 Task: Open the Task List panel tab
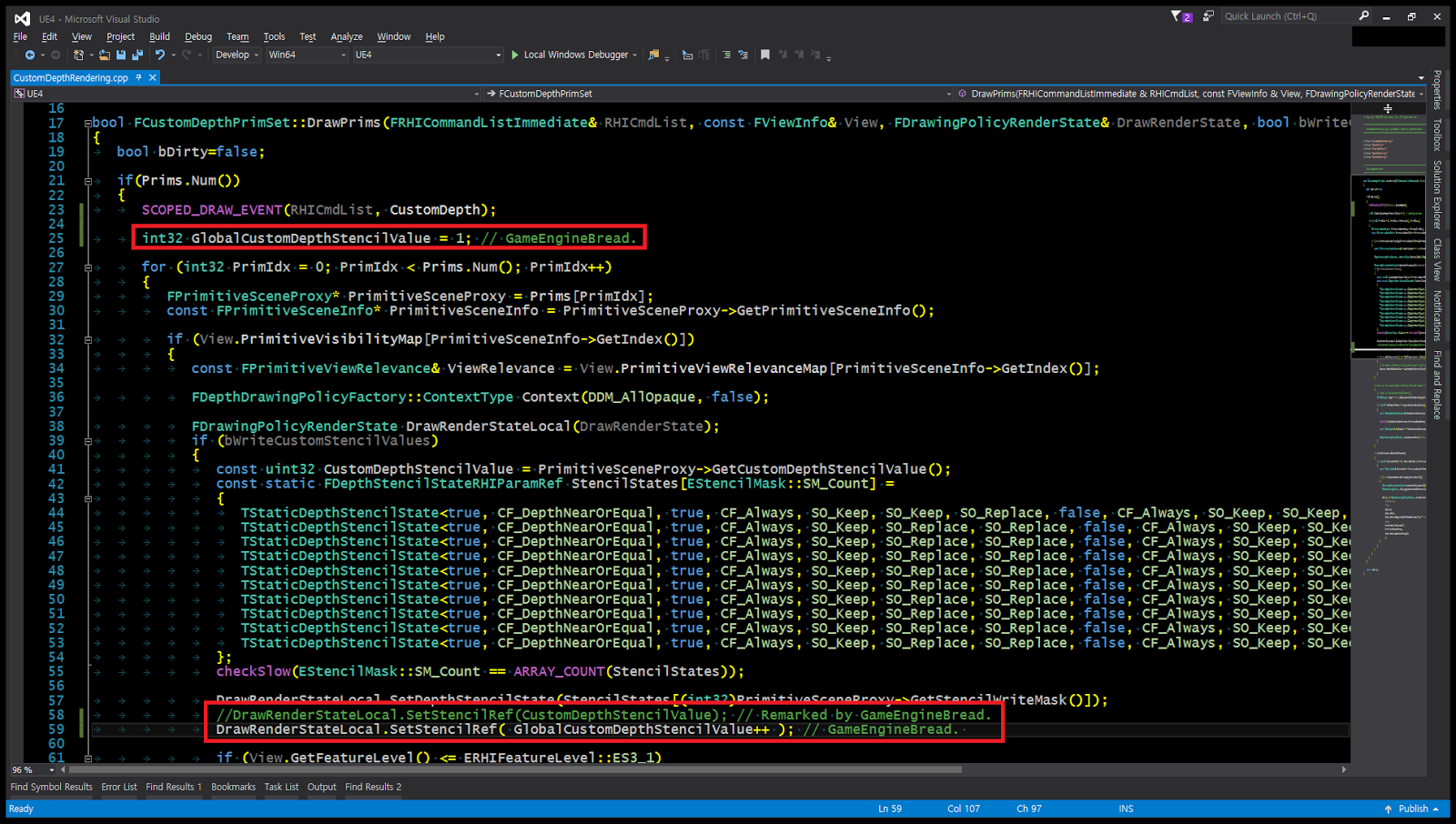point(281,787)
